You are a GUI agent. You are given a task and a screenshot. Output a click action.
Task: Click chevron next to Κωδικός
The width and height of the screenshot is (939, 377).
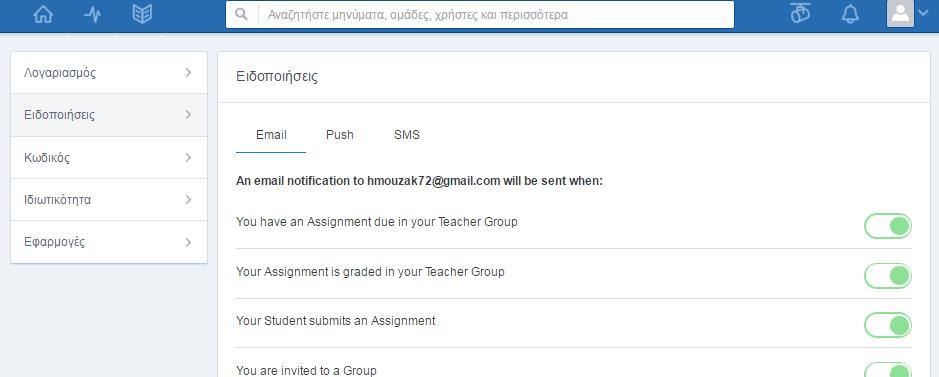coord(189,157)
